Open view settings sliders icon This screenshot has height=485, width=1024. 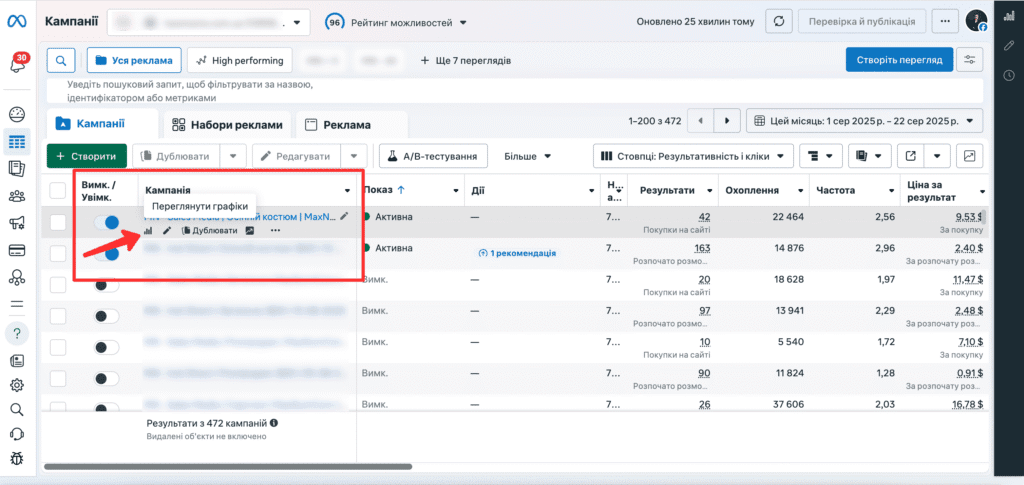[x=970, y=60]
